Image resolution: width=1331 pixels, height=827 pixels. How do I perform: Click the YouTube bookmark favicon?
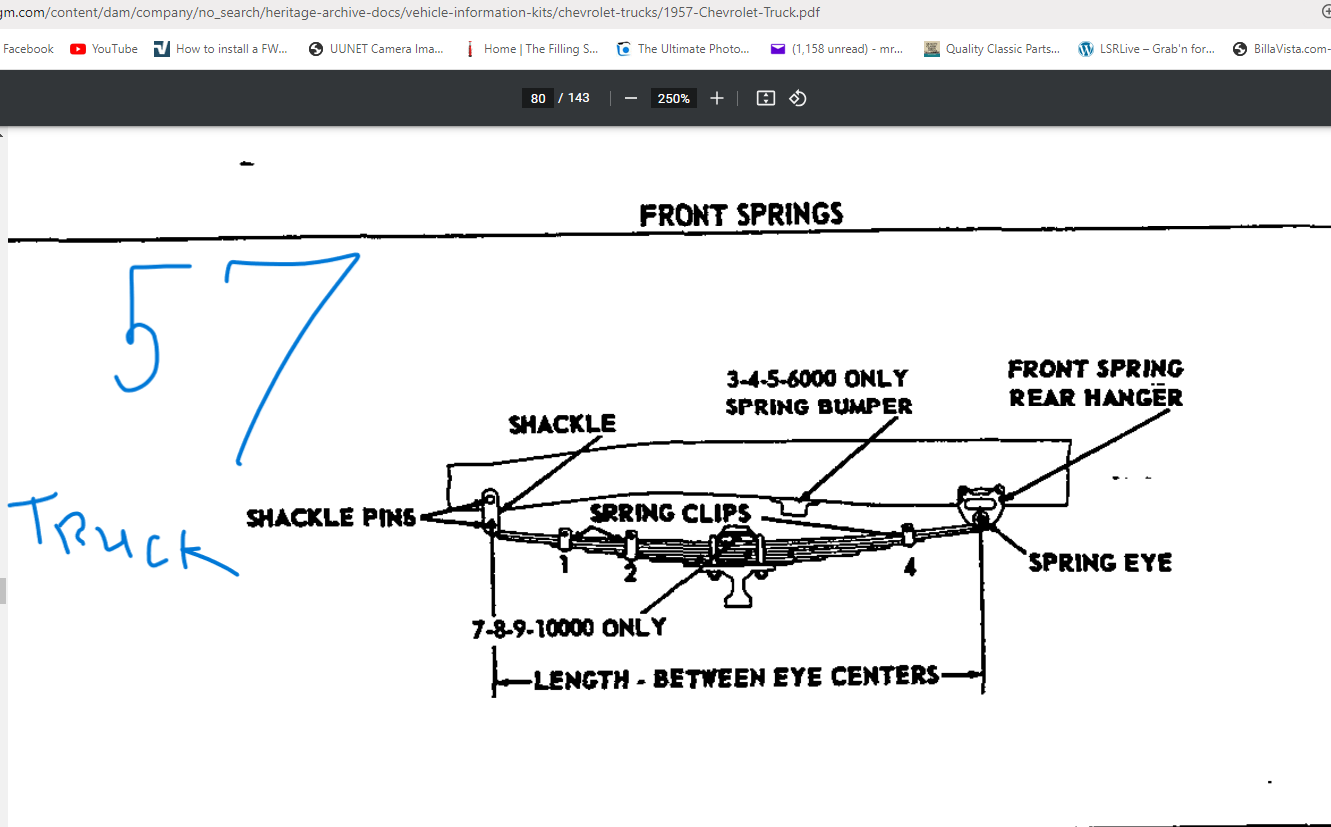tap(78, 49)
